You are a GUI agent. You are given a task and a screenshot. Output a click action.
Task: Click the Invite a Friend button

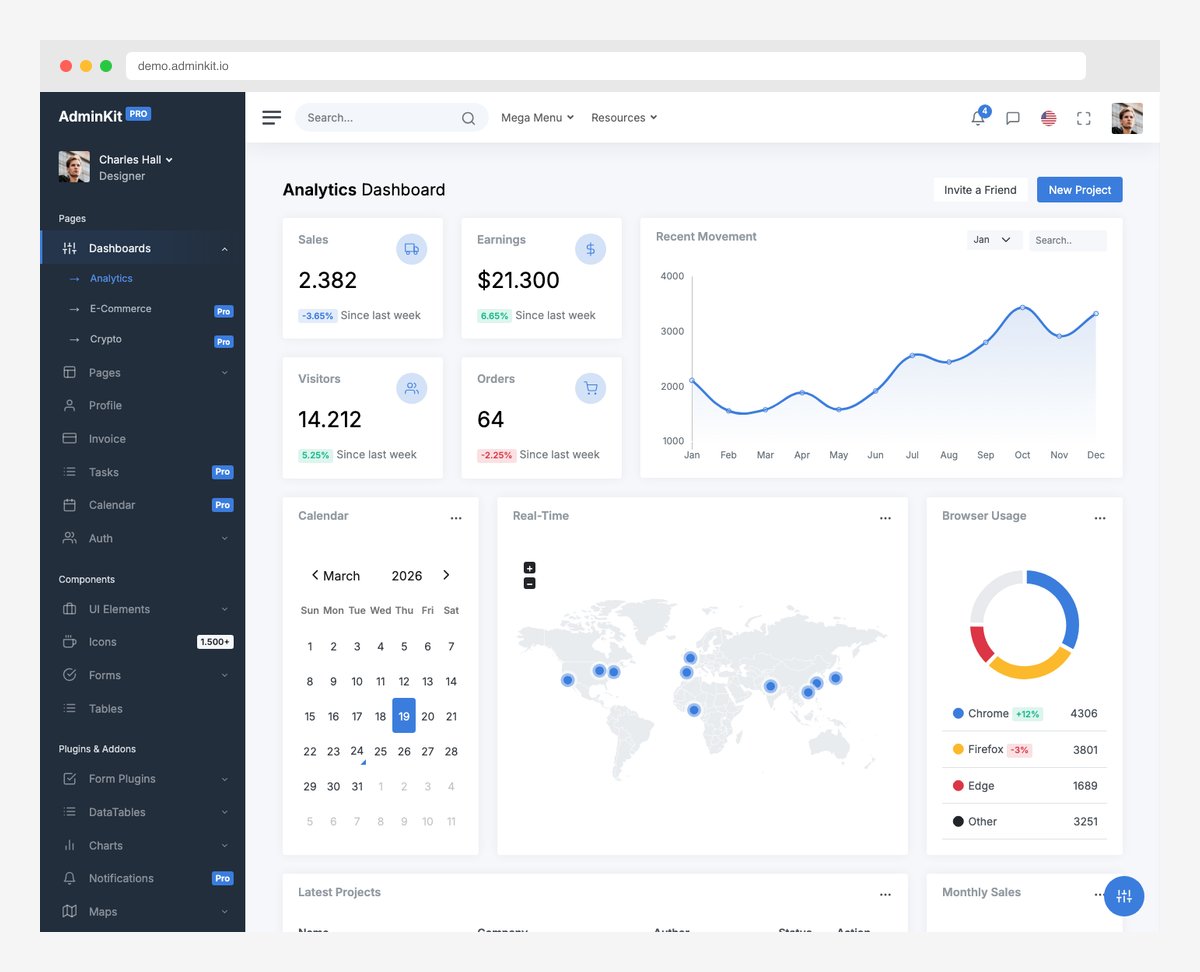click(x=980, y=189)
